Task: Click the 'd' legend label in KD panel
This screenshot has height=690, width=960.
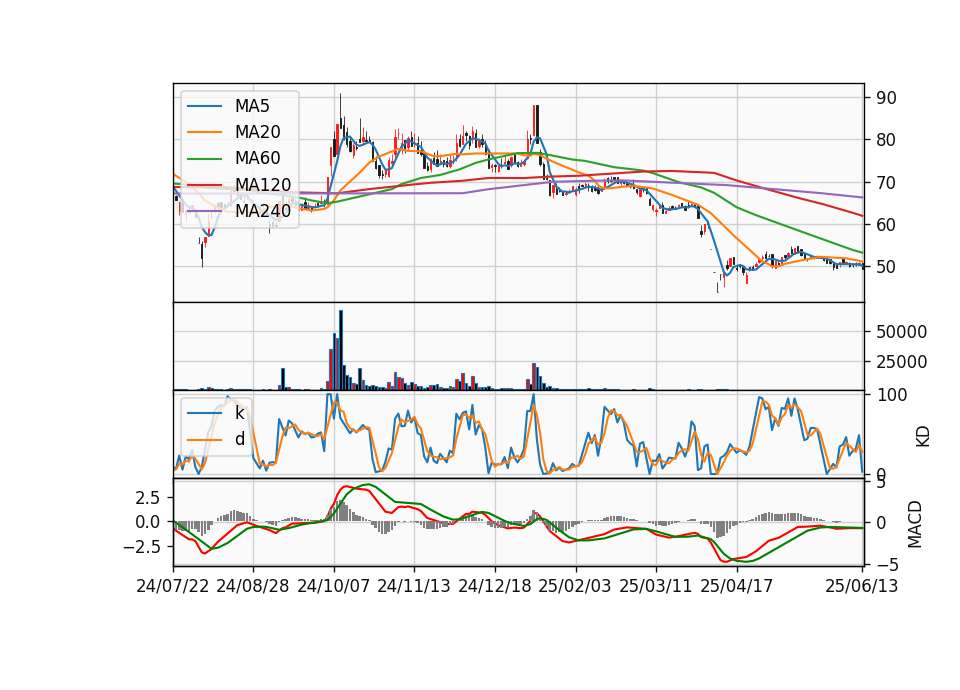Action: click(239, 440)
